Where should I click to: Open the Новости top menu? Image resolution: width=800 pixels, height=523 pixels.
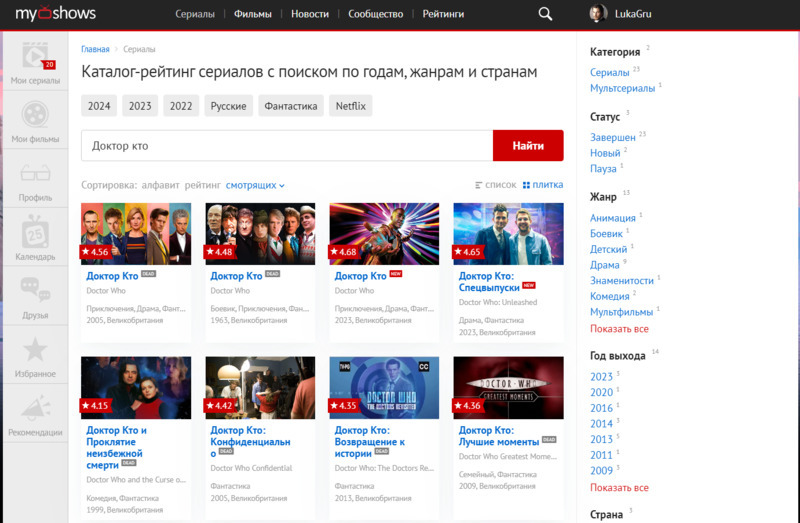pos(310,14)
